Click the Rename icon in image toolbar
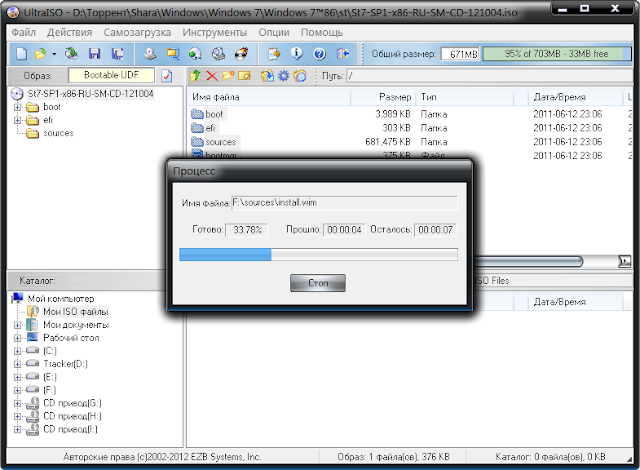Viewport: 640px width, 470px height. (x=244, y=75)
